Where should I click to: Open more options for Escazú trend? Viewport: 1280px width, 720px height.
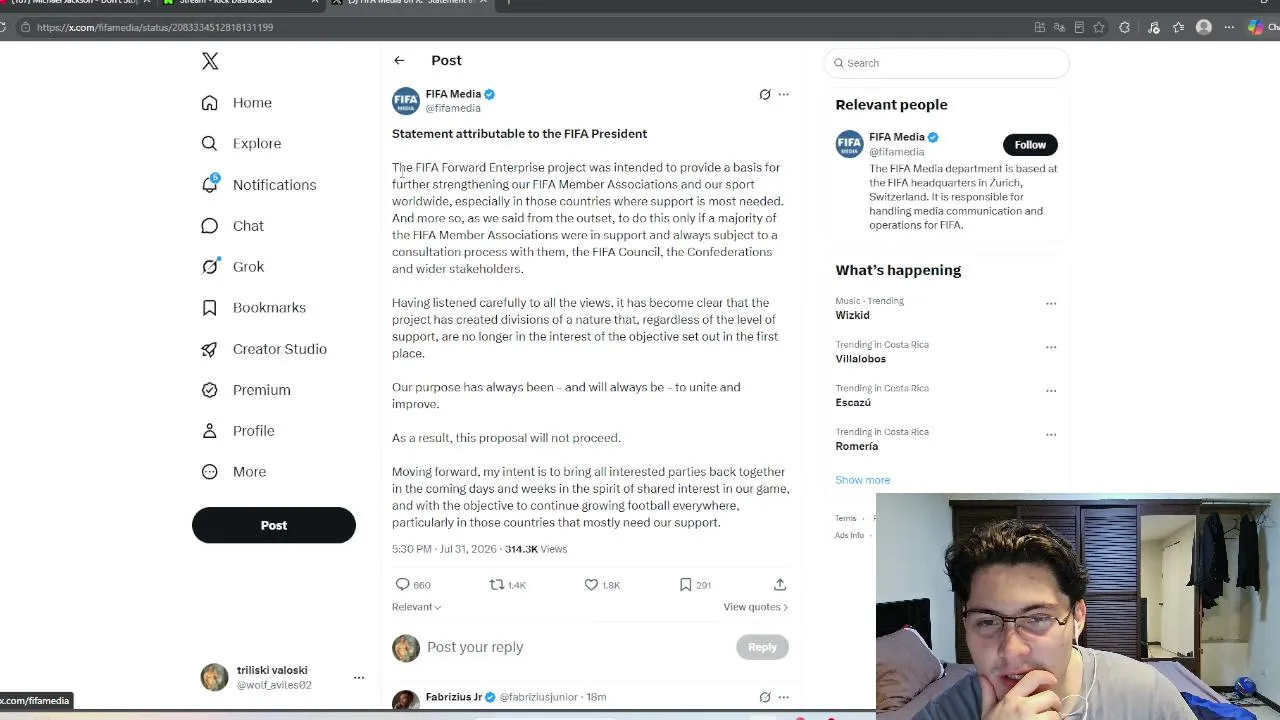click(1051, 391)
